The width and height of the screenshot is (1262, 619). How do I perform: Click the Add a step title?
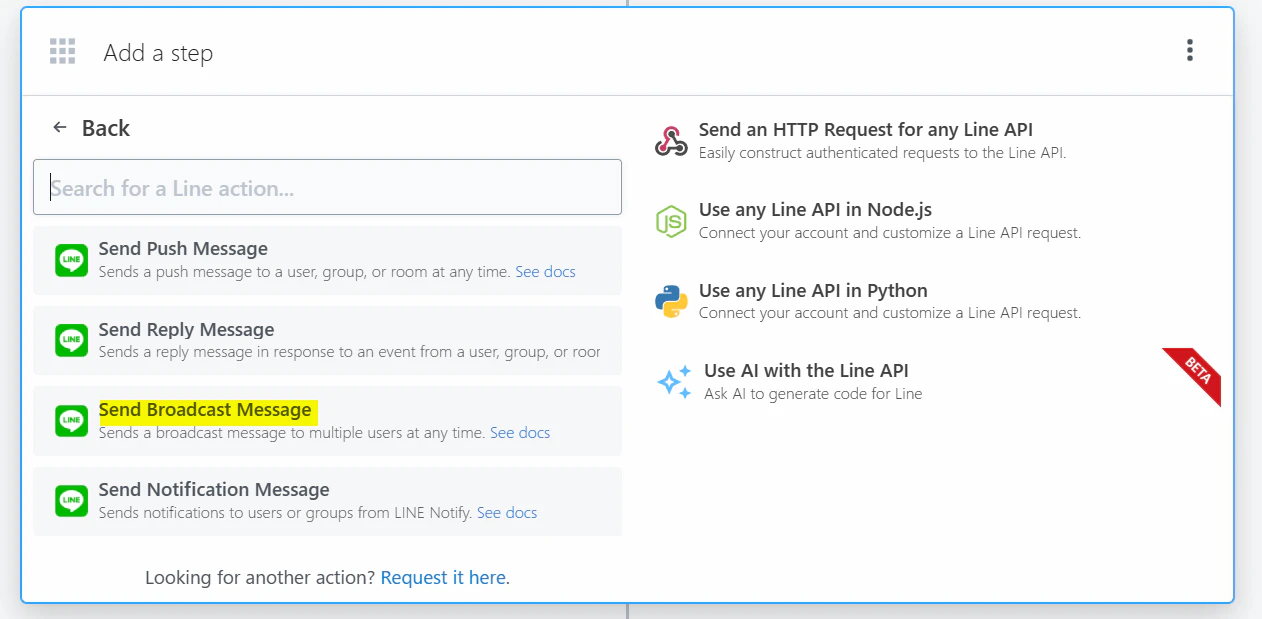[x=158, y=53]
